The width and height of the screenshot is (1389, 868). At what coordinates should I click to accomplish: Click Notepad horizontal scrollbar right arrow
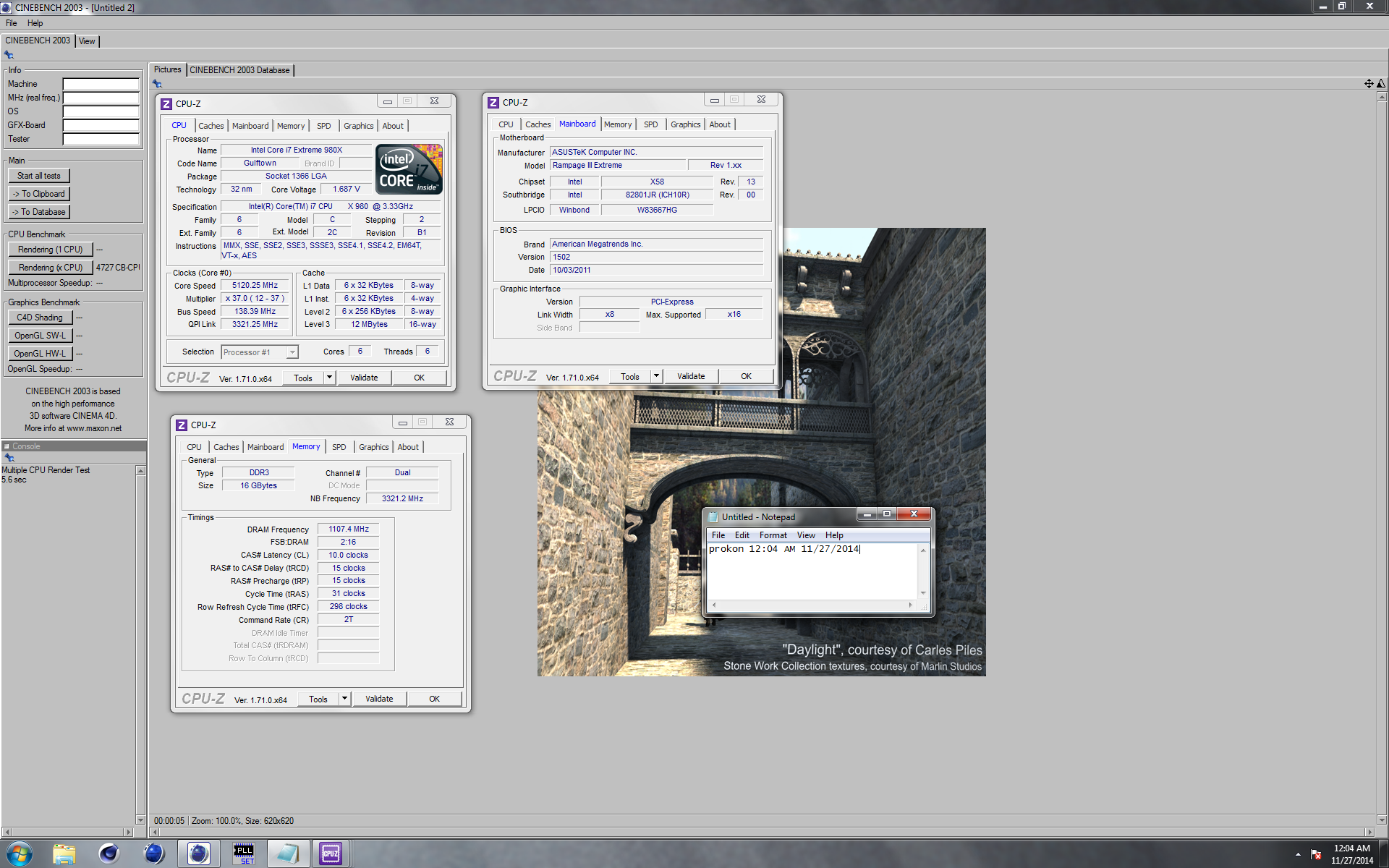(910, 605)
